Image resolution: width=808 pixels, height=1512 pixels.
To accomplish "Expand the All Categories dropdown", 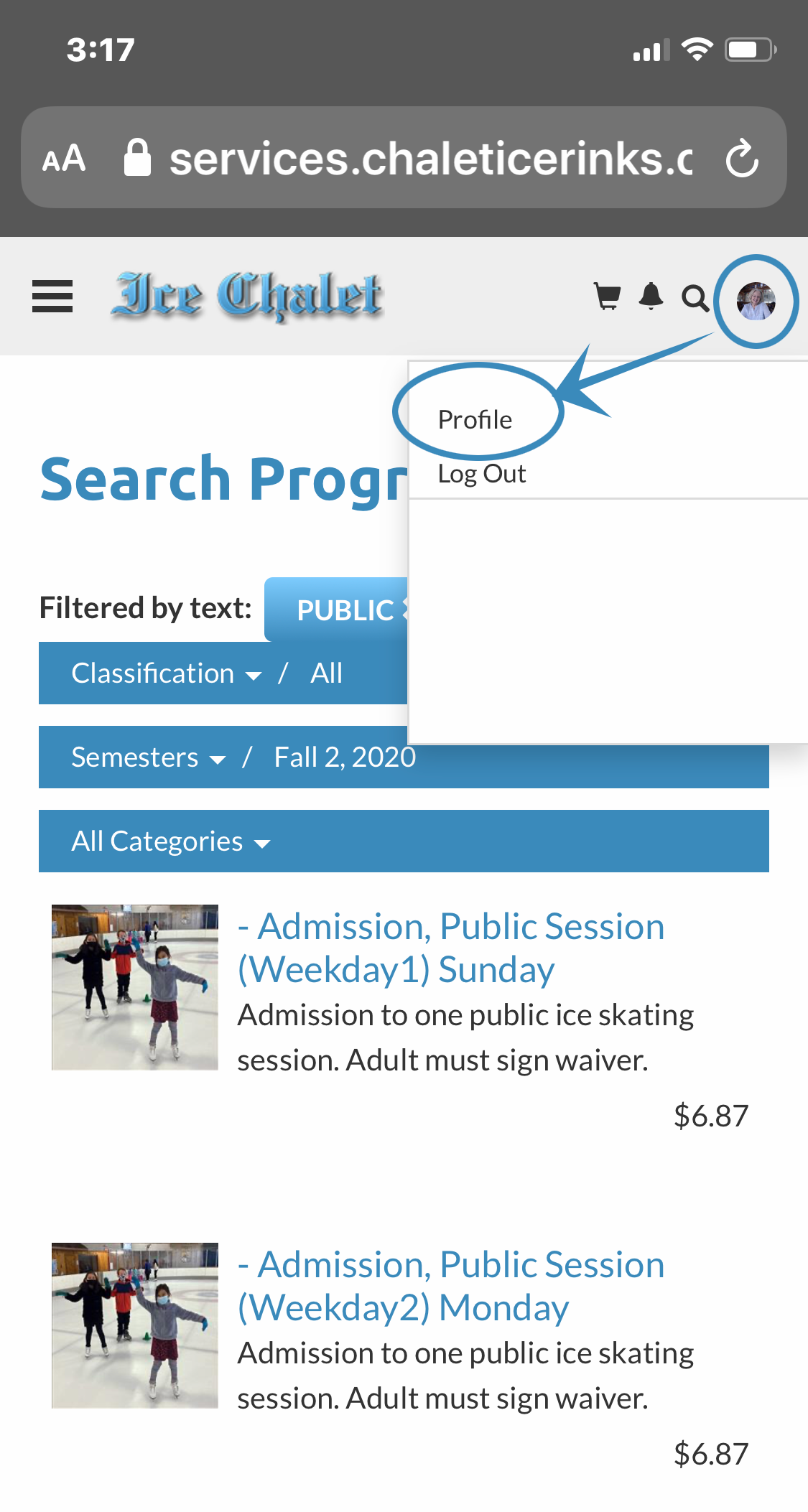I will click(170, 841).
